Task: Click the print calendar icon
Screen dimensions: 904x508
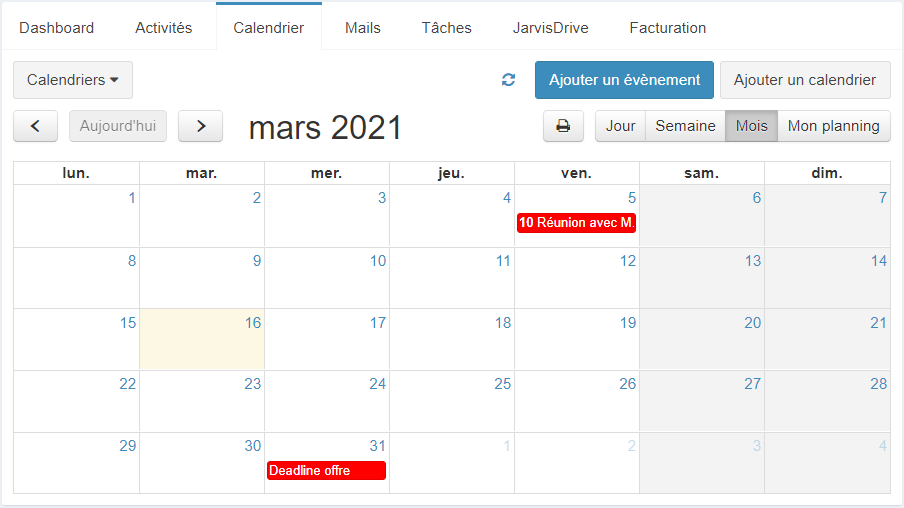Action: [x=563, y=126]
